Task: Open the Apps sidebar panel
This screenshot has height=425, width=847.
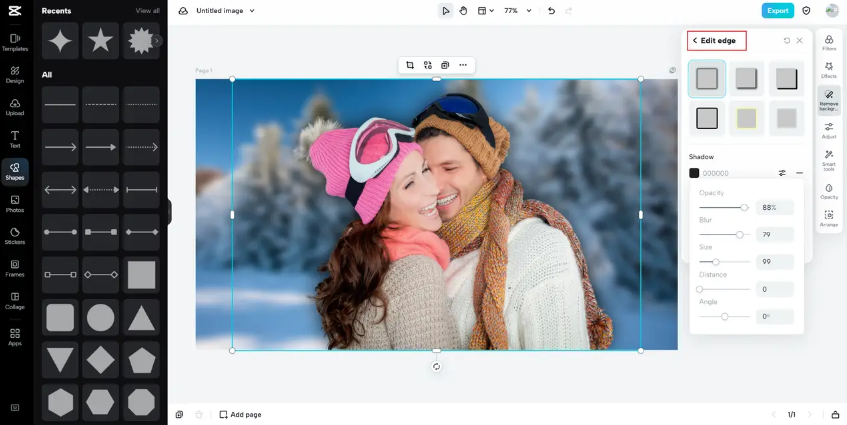Action: [15, 337]
